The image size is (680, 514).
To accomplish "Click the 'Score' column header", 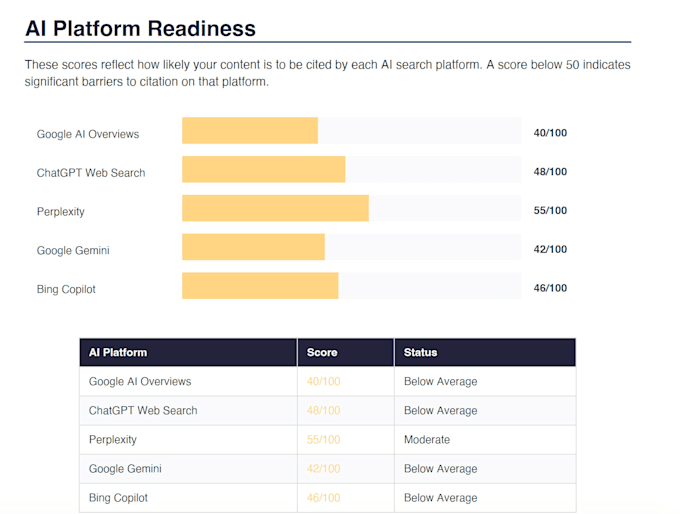I will coord(346,352).
